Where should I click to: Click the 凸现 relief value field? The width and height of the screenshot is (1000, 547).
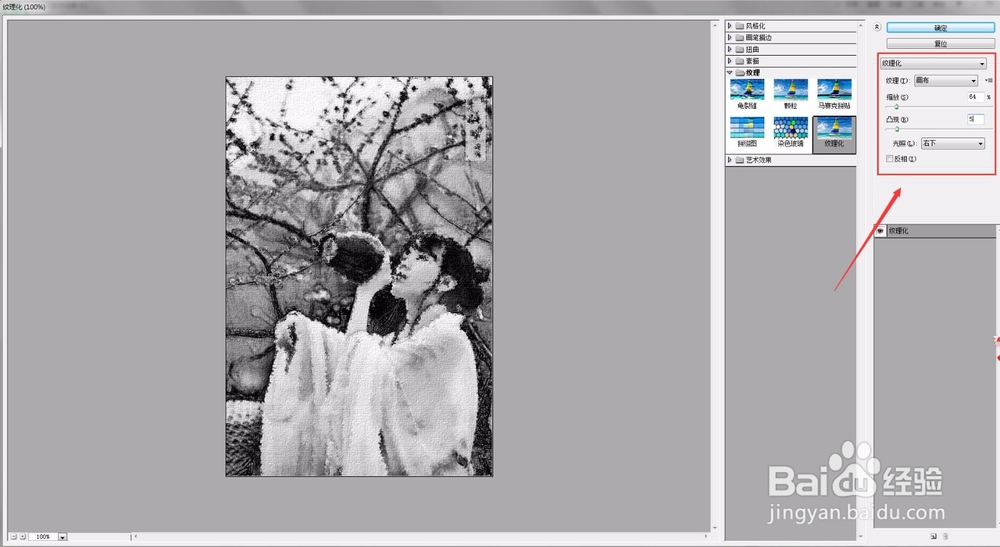(x=976, y=119)
